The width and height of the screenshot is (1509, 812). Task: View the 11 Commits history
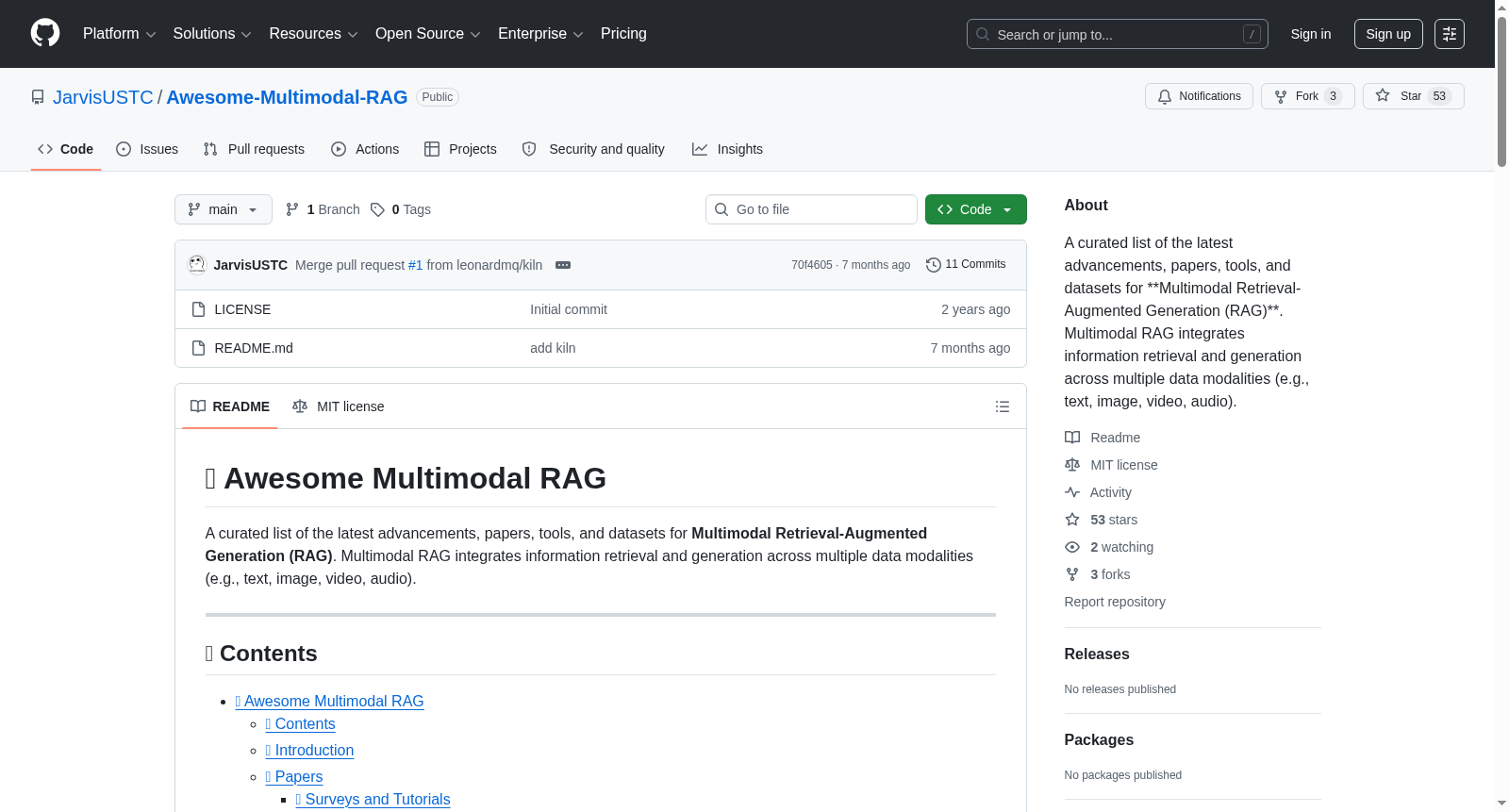click(x=966, y=264)
